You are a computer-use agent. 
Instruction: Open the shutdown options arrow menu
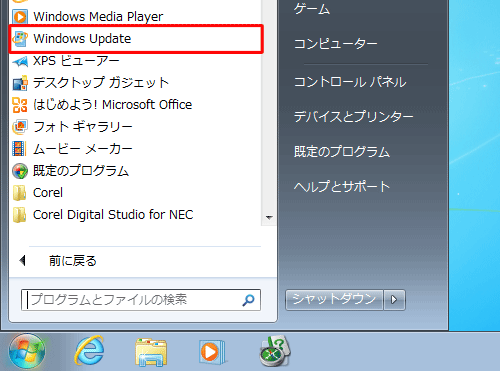(x=394, y=300)
